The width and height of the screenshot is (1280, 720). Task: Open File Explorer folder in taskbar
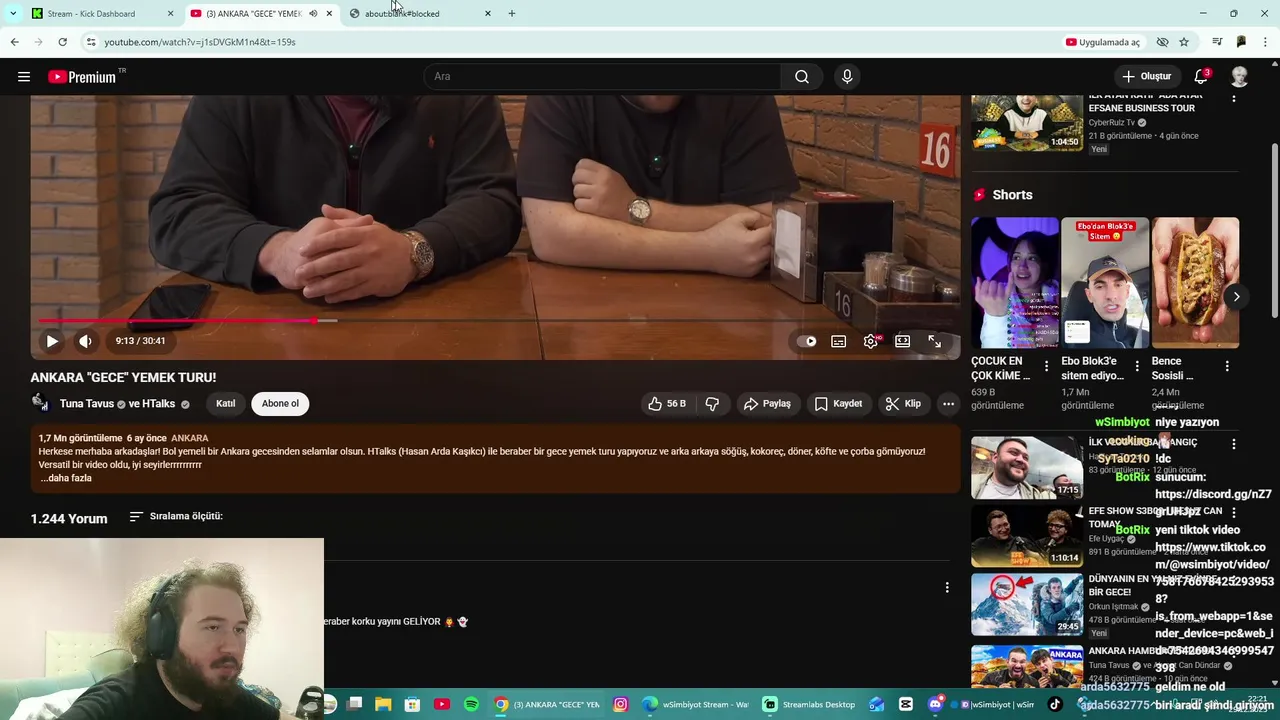(383, 705)
